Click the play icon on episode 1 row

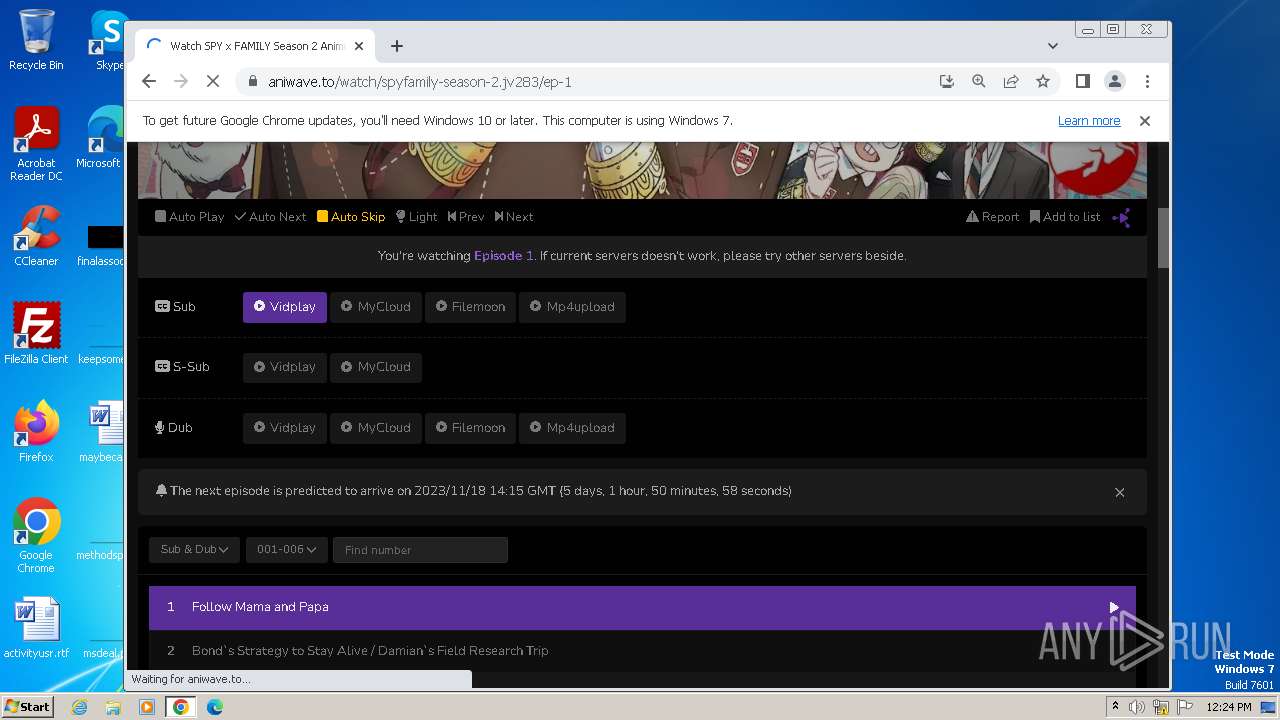click(1114, 607)
